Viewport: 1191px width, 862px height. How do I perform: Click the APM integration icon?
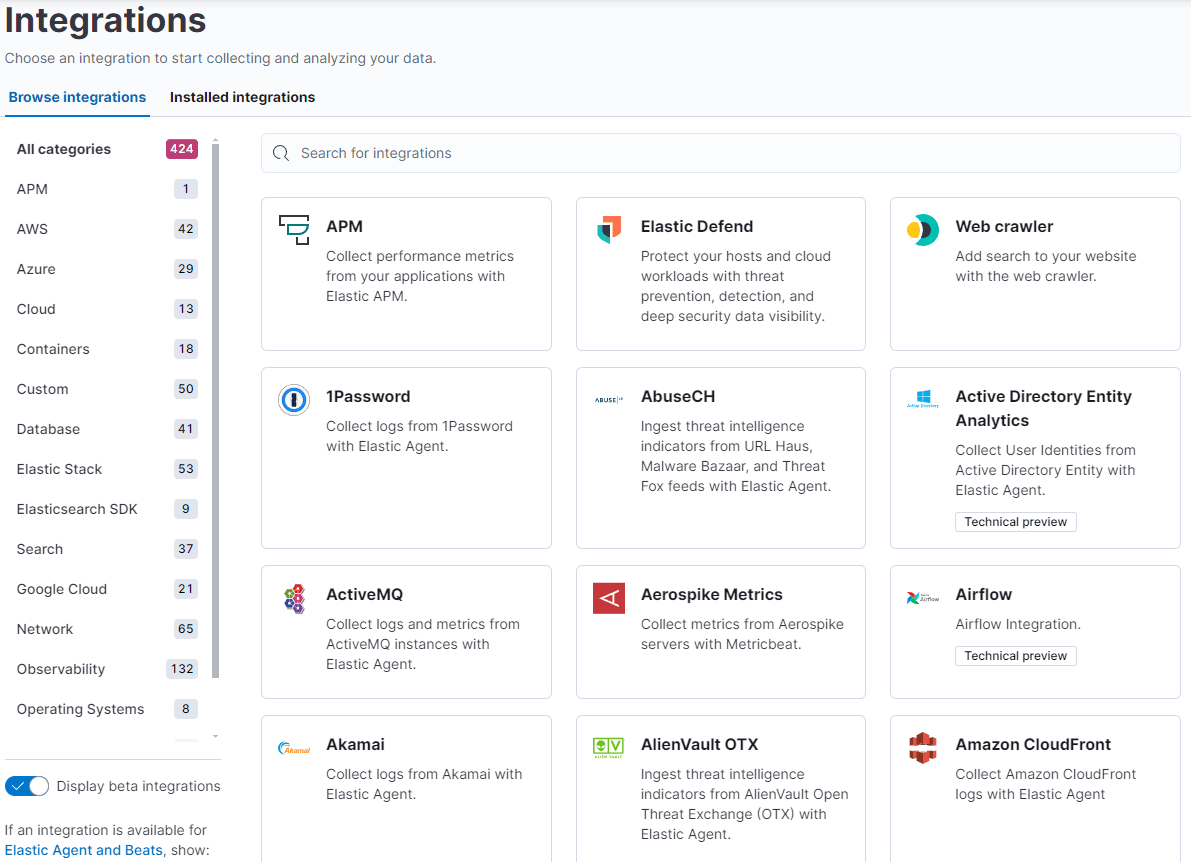click(294, 229)
